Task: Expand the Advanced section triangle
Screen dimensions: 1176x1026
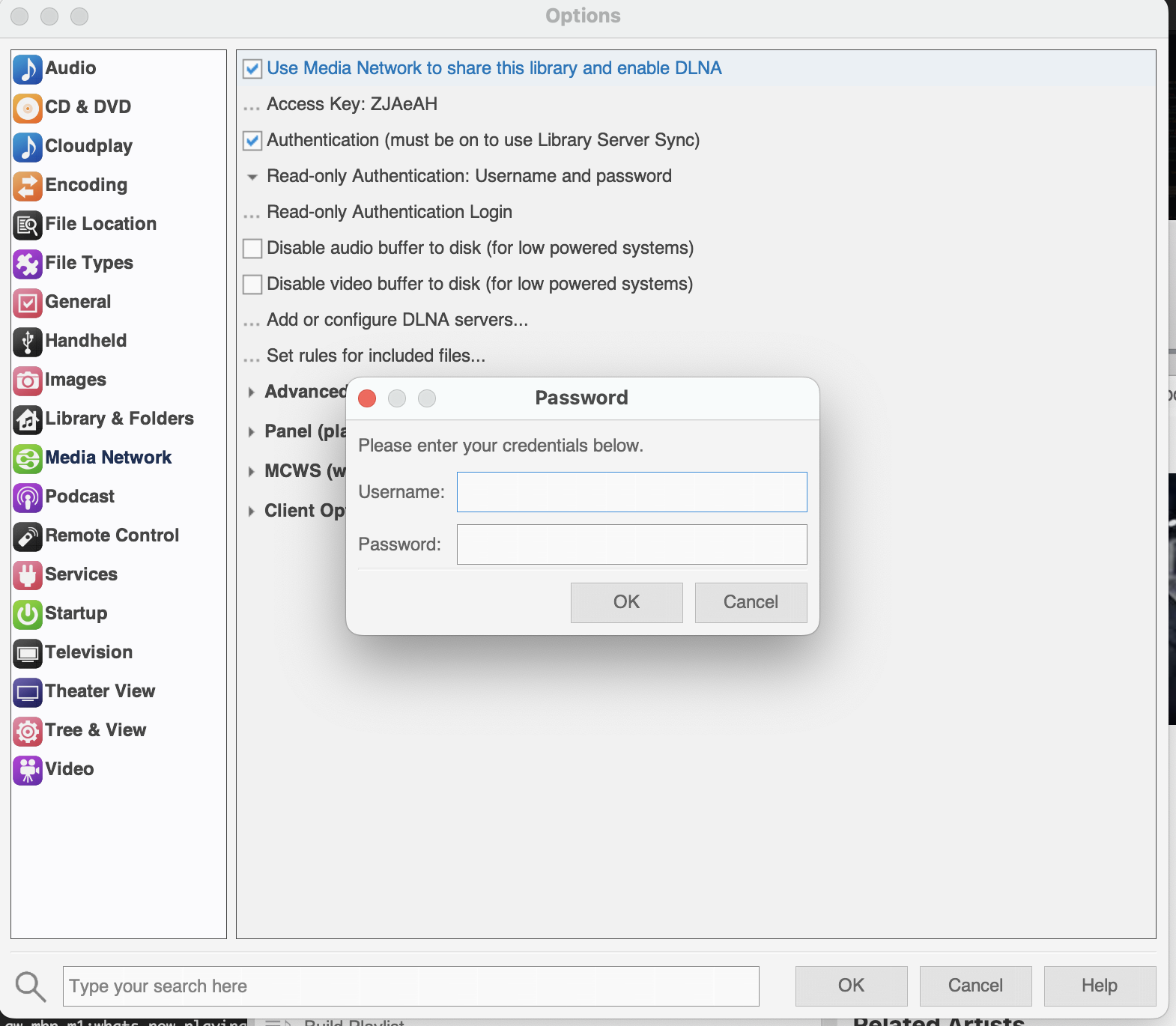Action: point(251,392)
